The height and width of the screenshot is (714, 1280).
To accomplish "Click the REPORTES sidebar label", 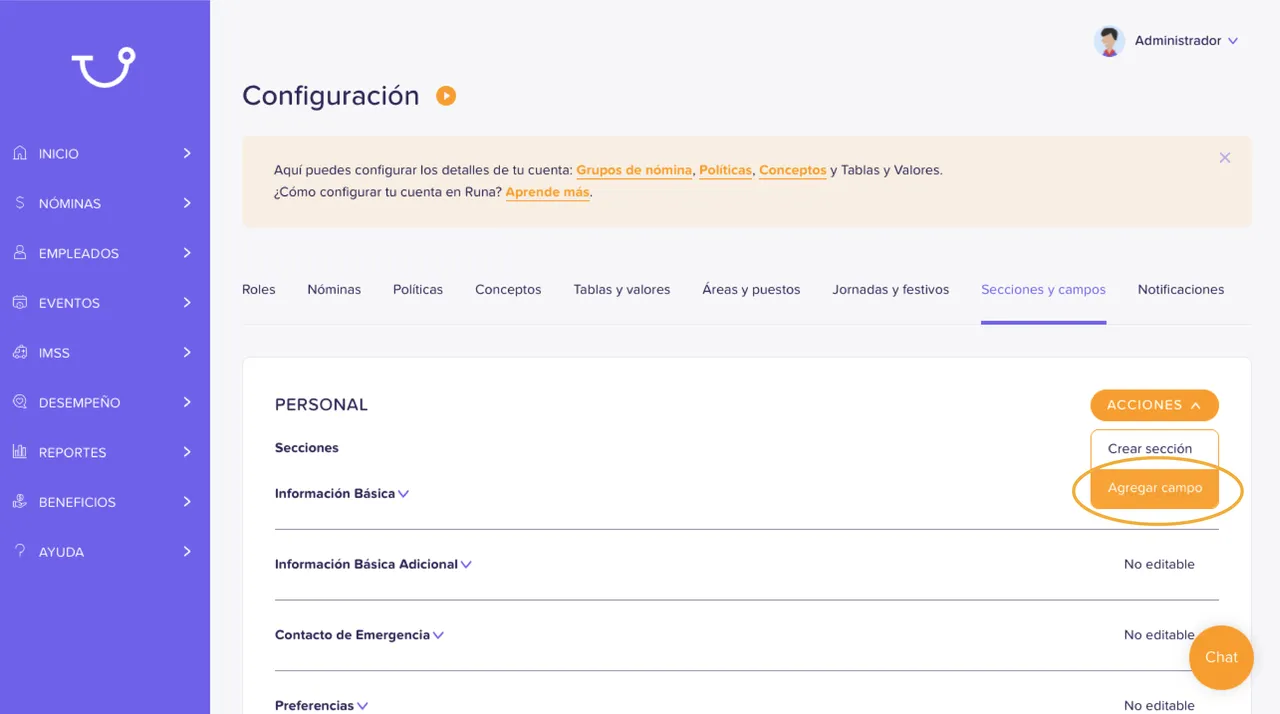I will coord(73,453).
